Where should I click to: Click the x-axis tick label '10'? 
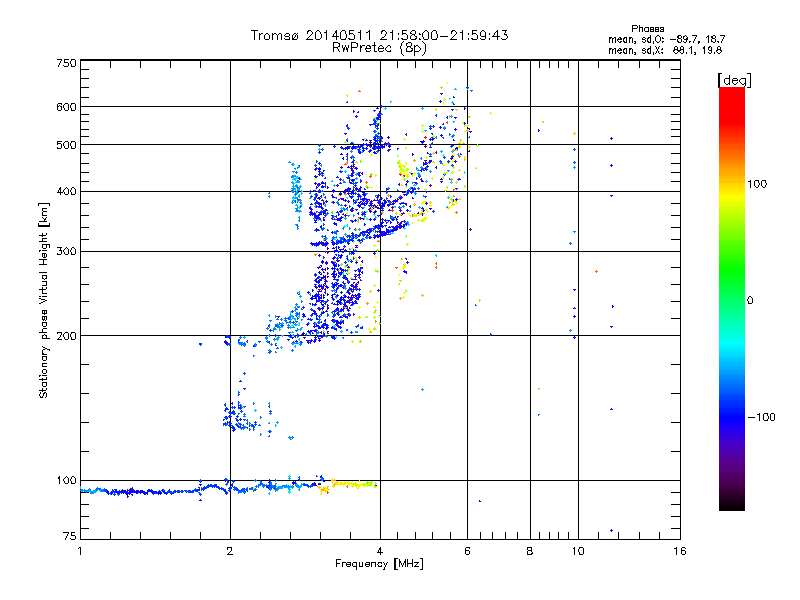pos(578,551)
